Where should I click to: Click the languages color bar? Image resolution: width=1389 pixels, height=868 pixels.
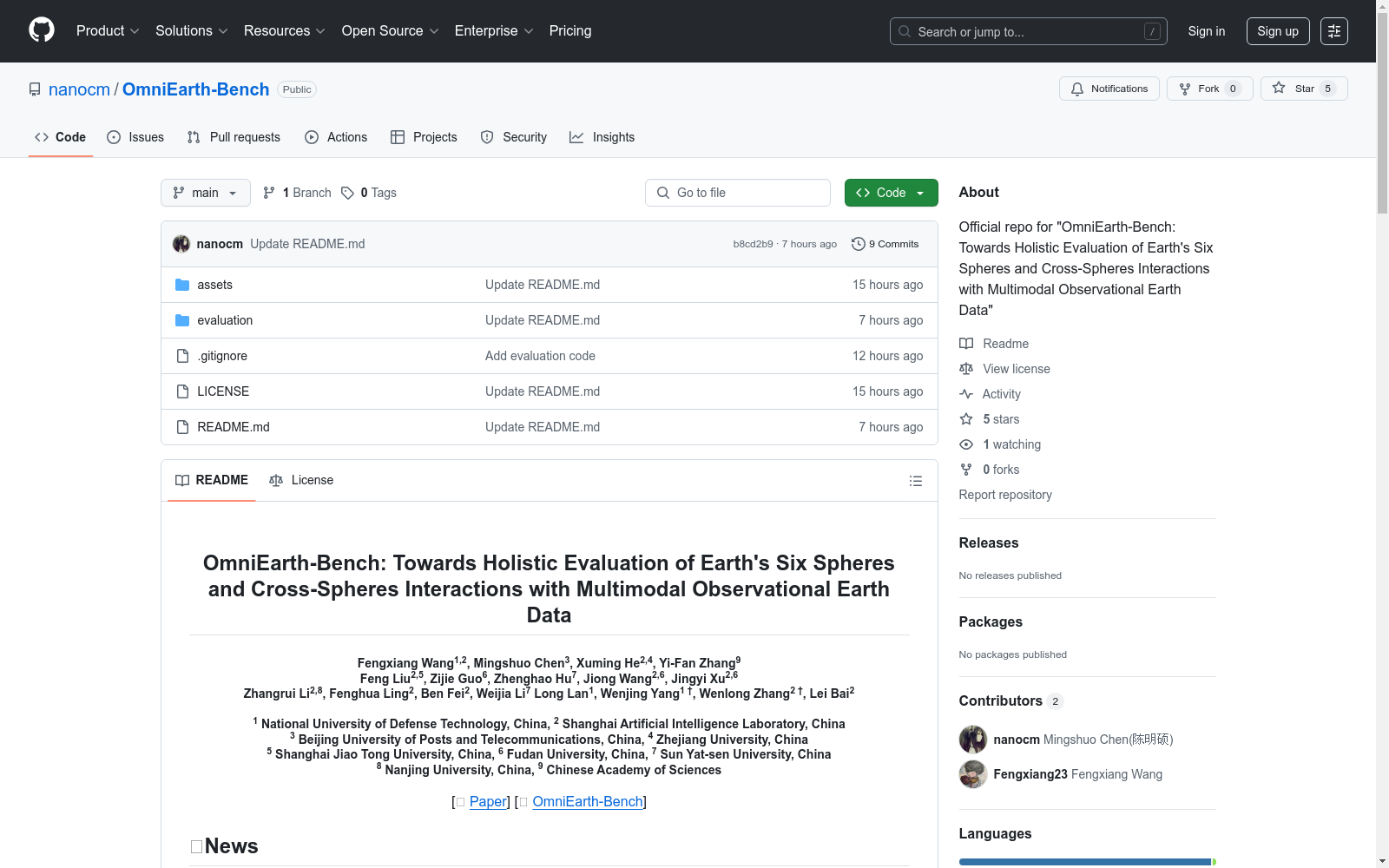point(1088,862)
